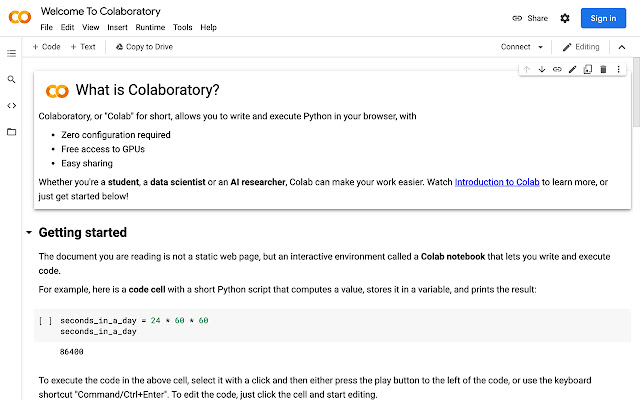Image resolution: width=640 pixels, height=400 pixels.
Task: Add a new Code cell
Action: click(x=46, y=47)
